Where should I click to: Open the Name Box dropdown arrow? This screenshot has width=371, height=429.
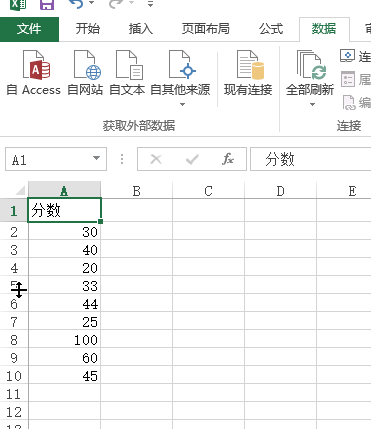97,158
